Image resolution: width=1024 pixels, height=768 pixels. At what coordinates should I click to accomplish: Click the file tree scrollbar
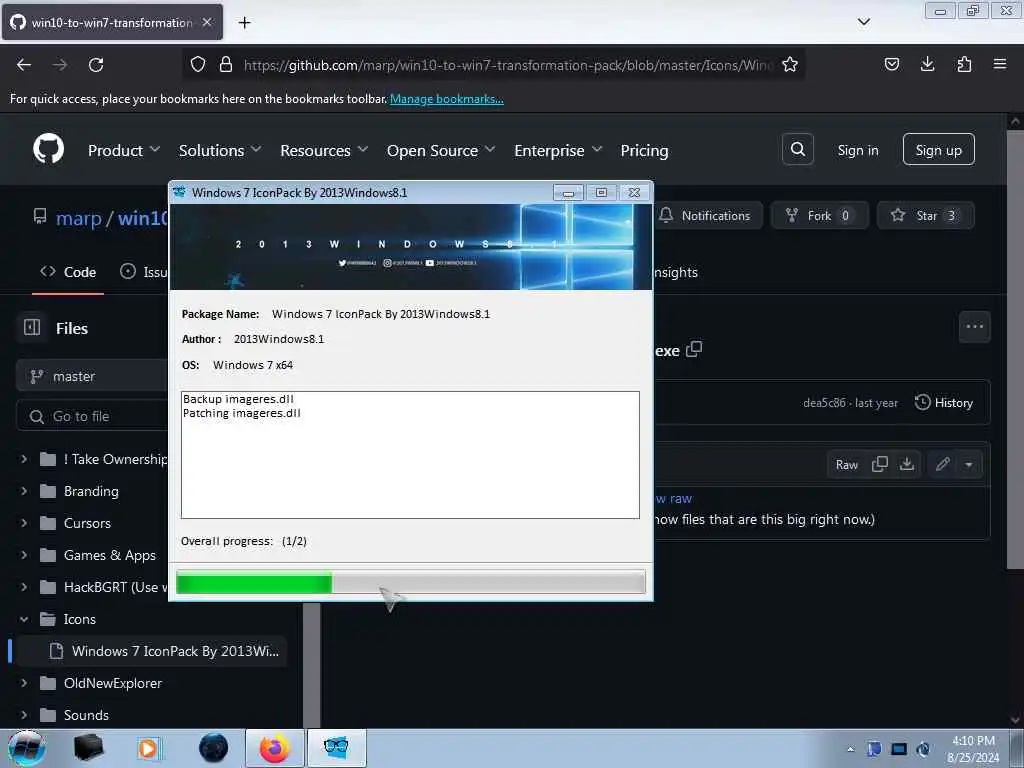pyautogui.click(x=312, y=665)
